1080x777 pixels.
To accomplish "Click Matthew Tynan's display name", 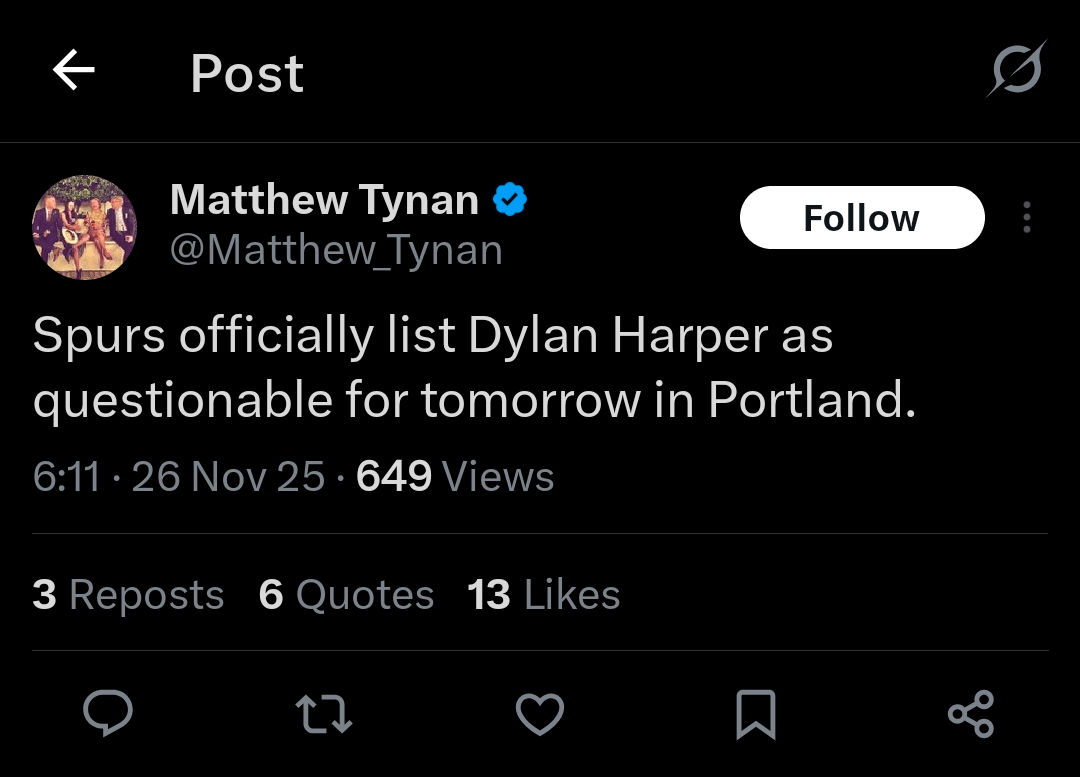I will [x=325, y=199].
